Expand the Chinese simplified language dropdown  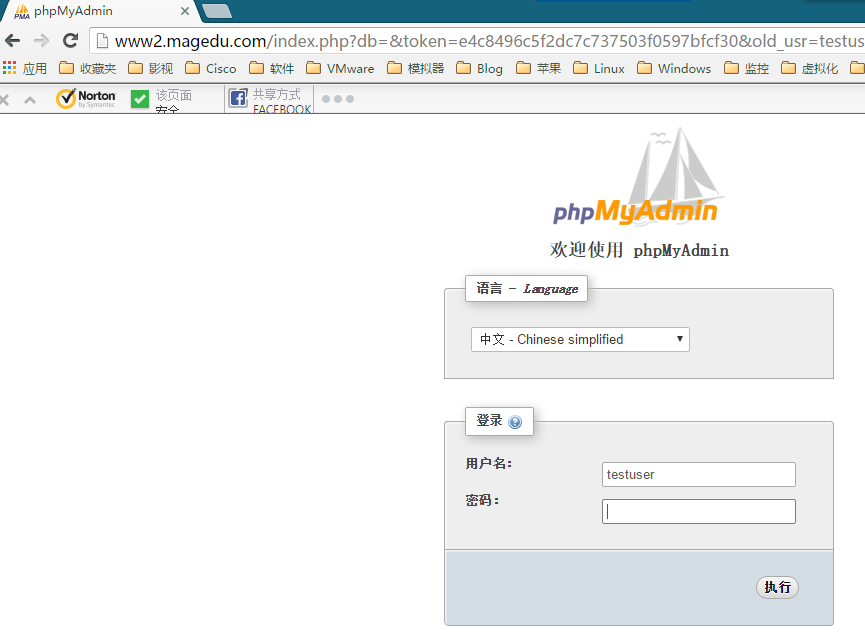pos(580,339)
